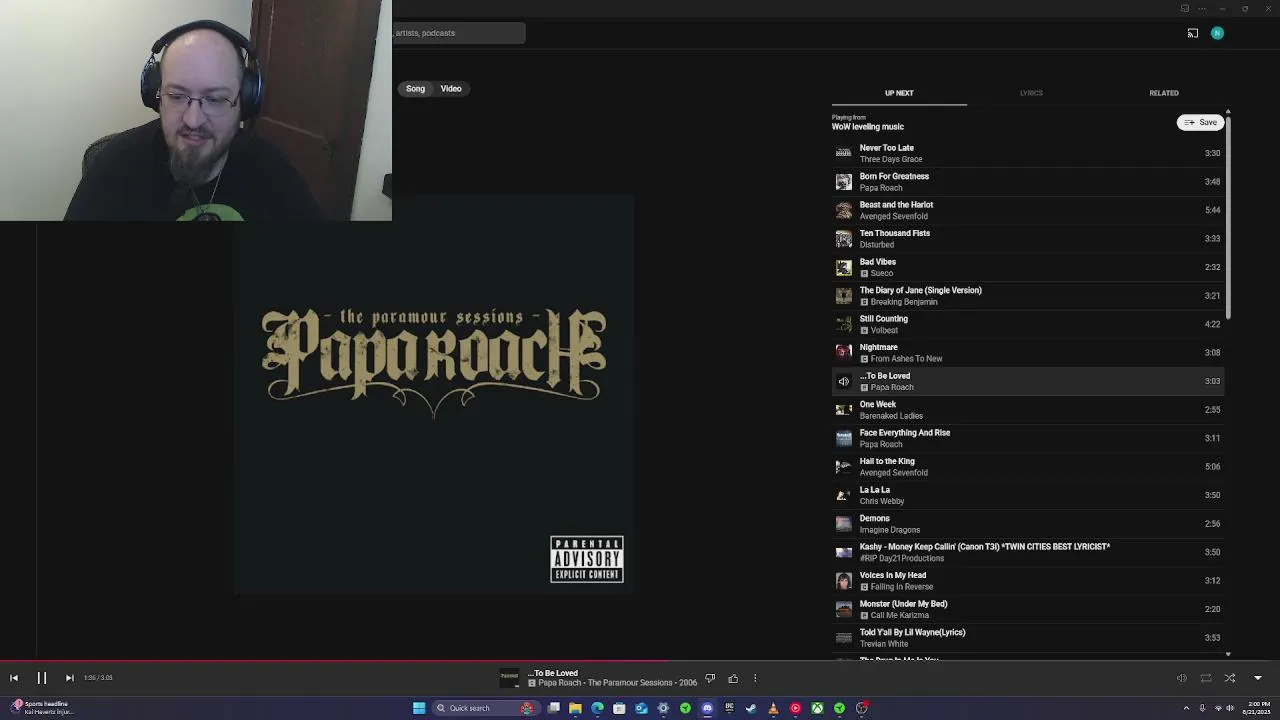Open Epic Games Launcher from the taskbar
Screen dimensions: 1280x720
pos(729,708)
